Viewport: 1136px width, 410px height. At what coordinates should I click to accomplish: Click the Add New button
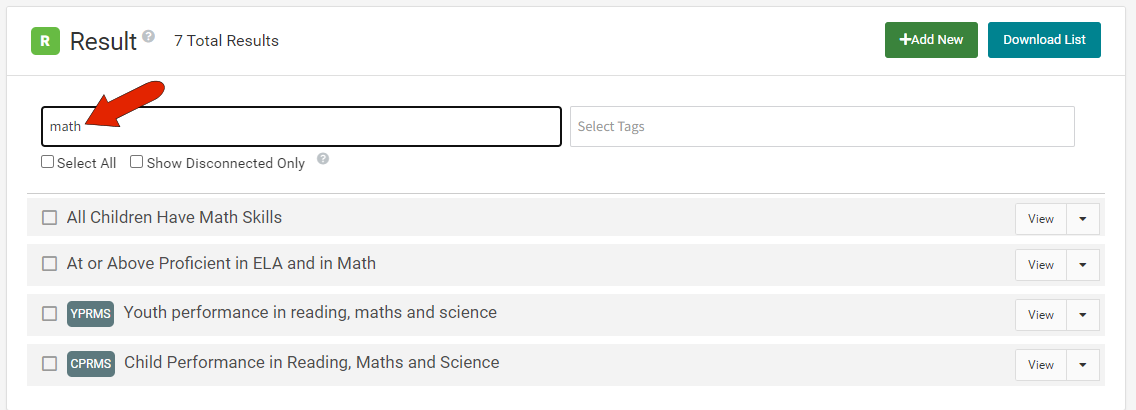point(931,40)
